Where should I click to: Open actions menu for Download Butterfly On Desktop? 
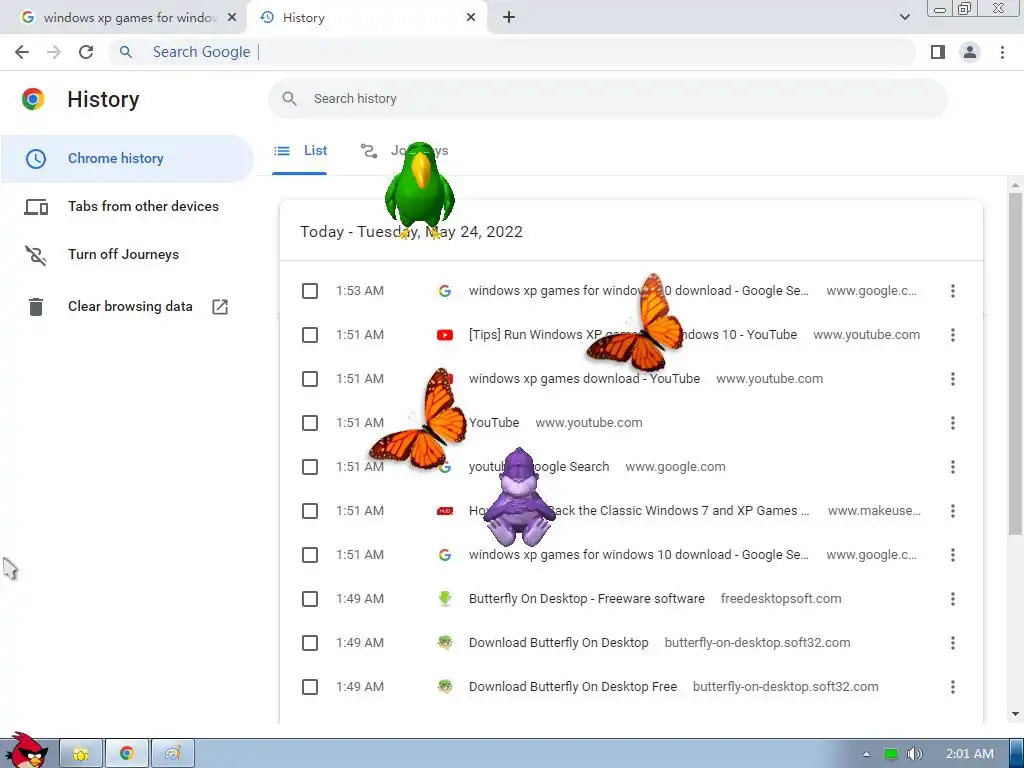click(x=953, y=643)
